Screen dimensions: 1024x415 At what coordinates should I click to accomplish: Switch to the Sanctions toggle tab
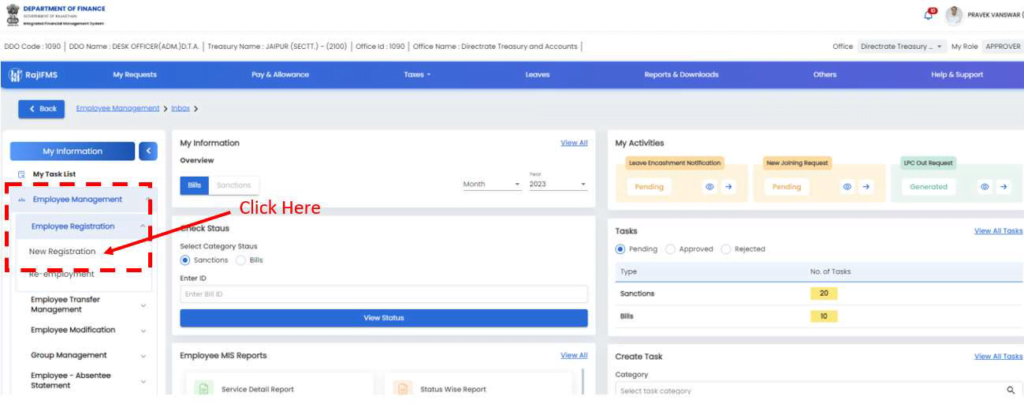[234, 186]
